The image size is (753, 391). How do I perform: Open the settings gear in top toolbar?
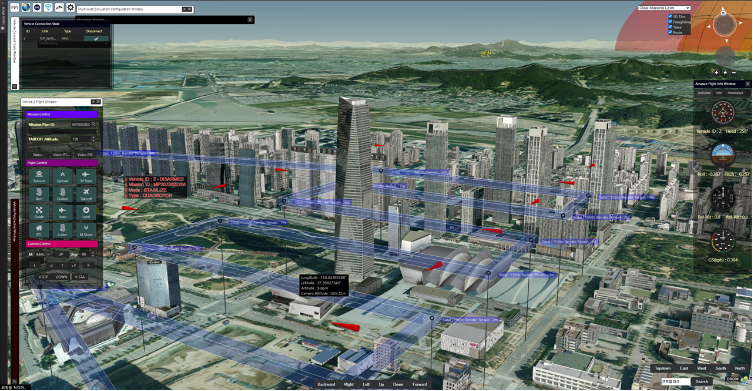tap(70, 7)
